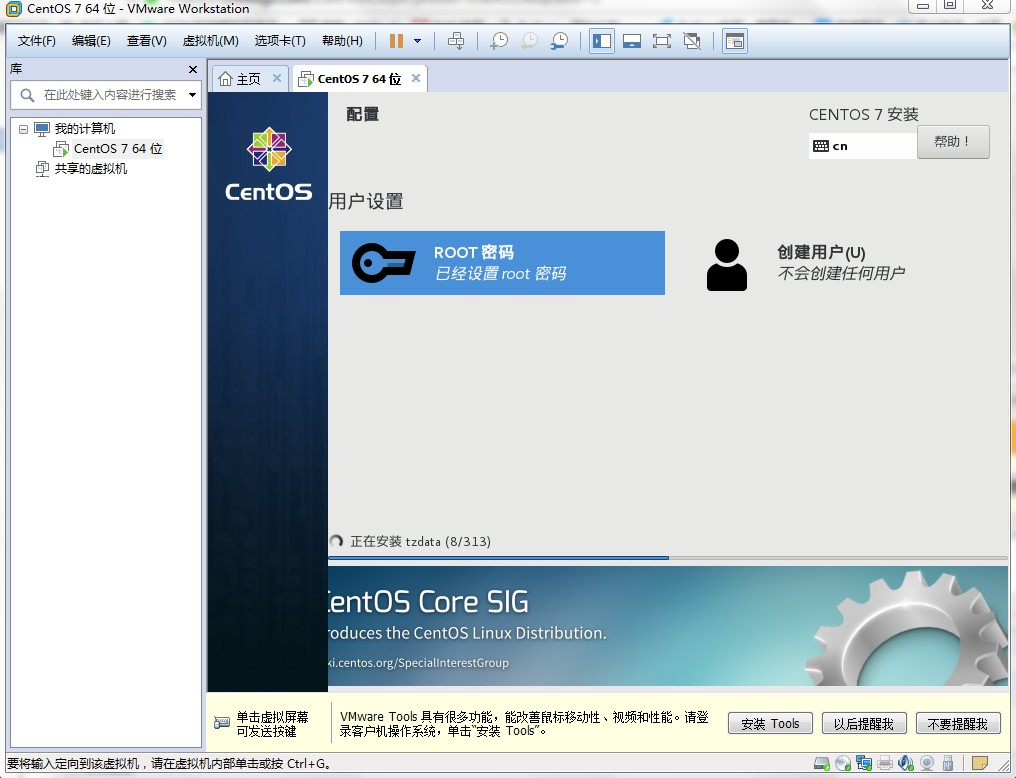The width and height of the screenshot is (1016, 778).
Task: Open the library search dropdown arrow
Action: pos(192,95)
